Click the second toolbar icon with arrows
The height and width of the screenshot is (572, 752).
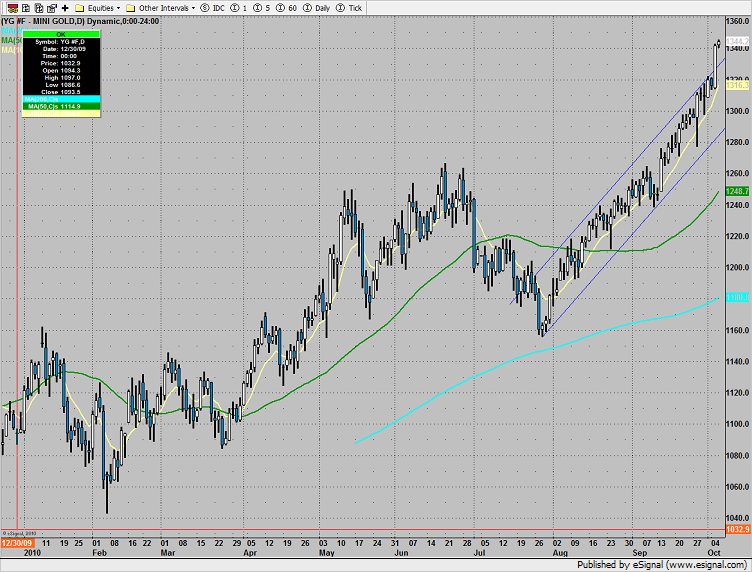coord(26,8)
